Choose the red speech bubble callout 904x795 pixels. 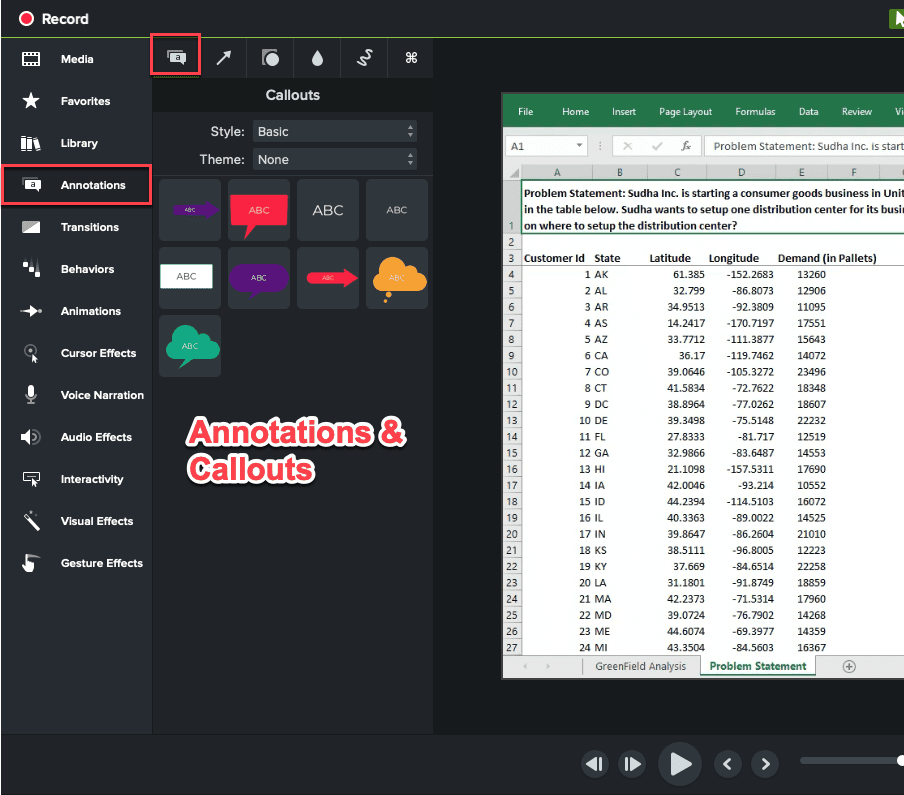[x=259, y=210]
